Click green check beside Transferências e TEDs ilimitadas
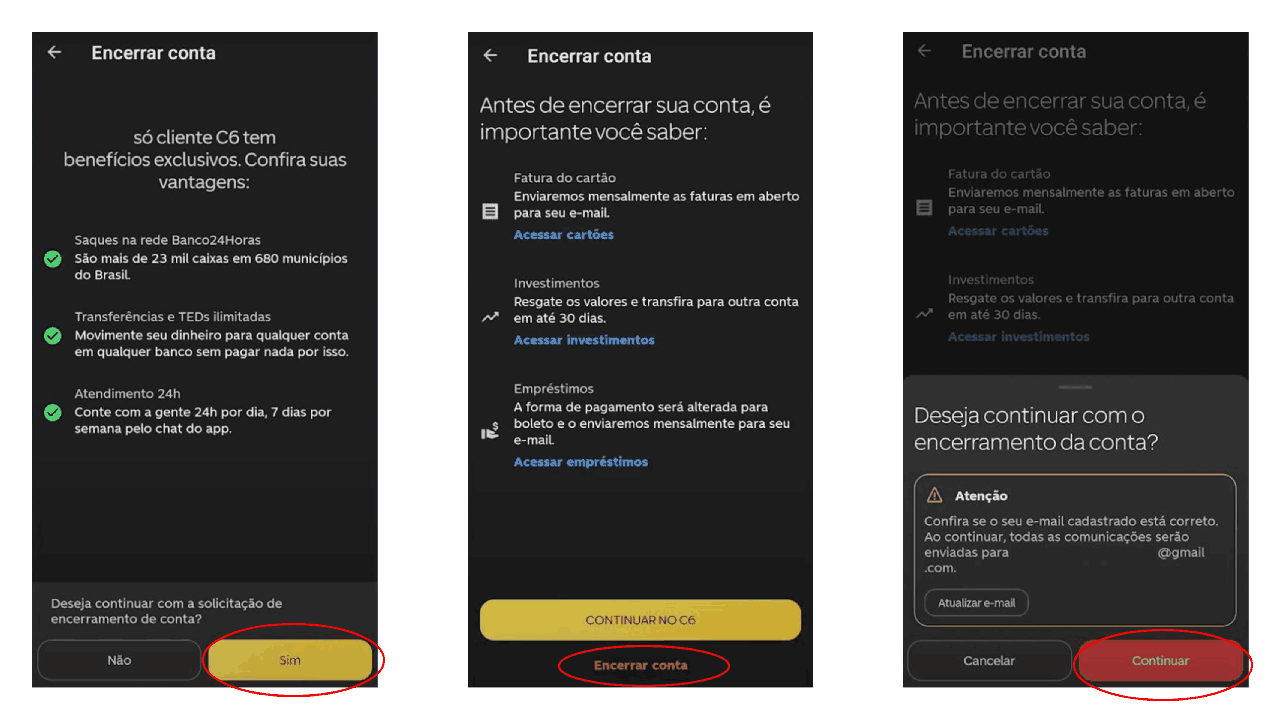The height and width of the screenshot is (720, 1280). pos(53,336)
